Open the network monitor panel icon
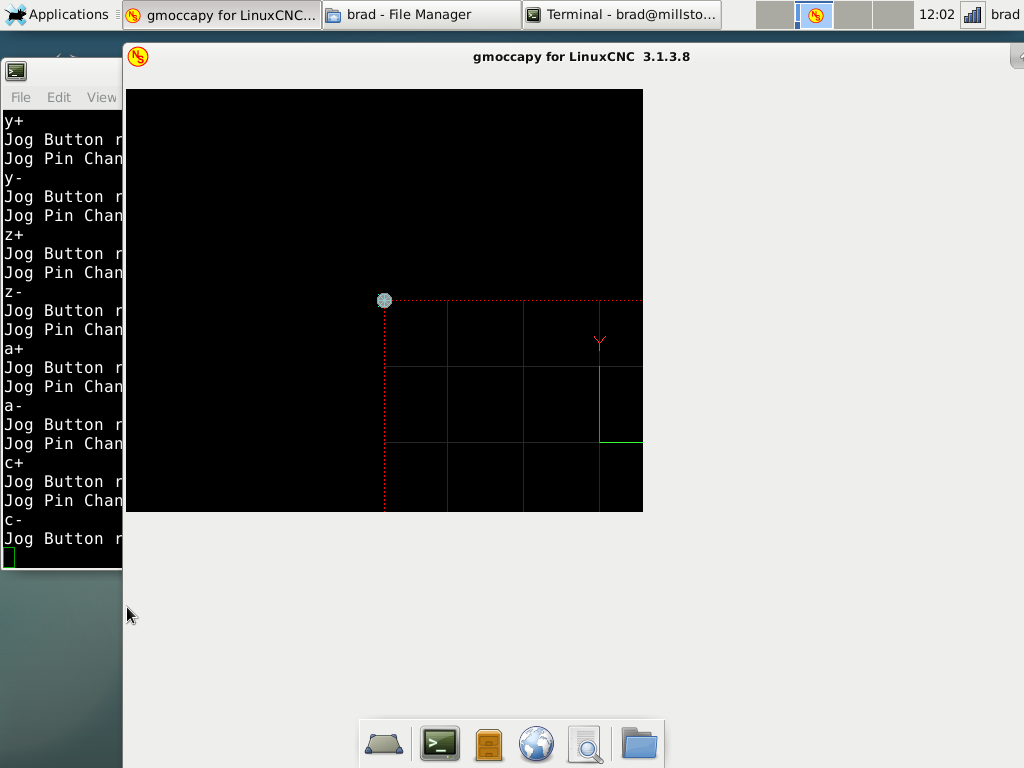 pos(972,15)
